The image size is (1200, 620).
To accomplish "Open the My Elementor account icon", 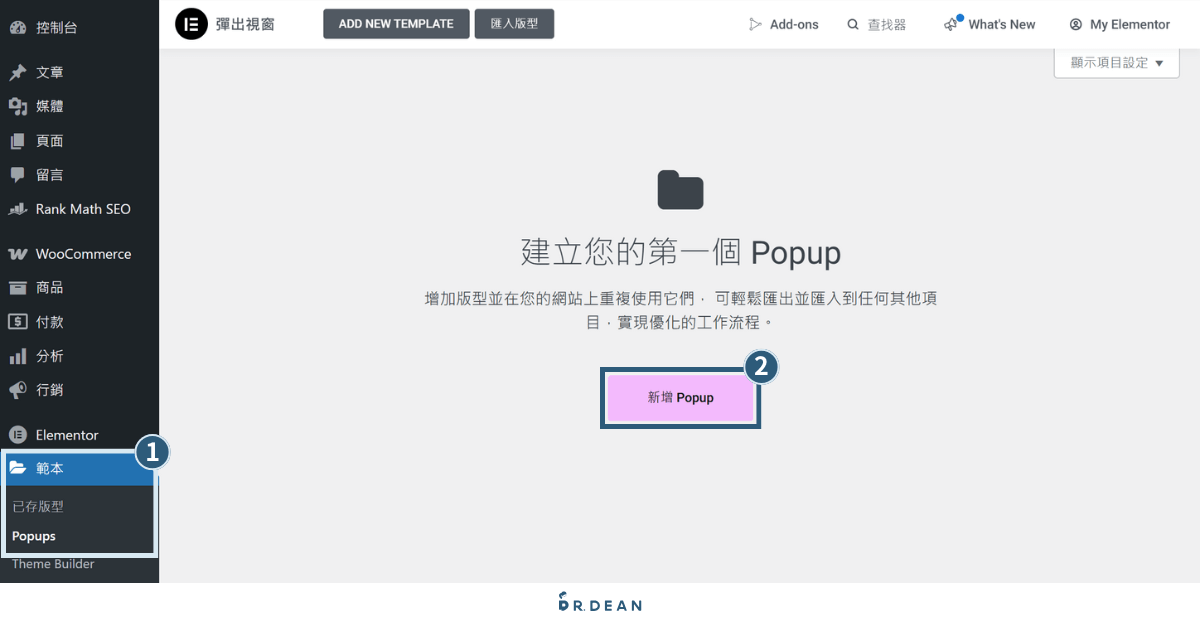I will 1075,23.
